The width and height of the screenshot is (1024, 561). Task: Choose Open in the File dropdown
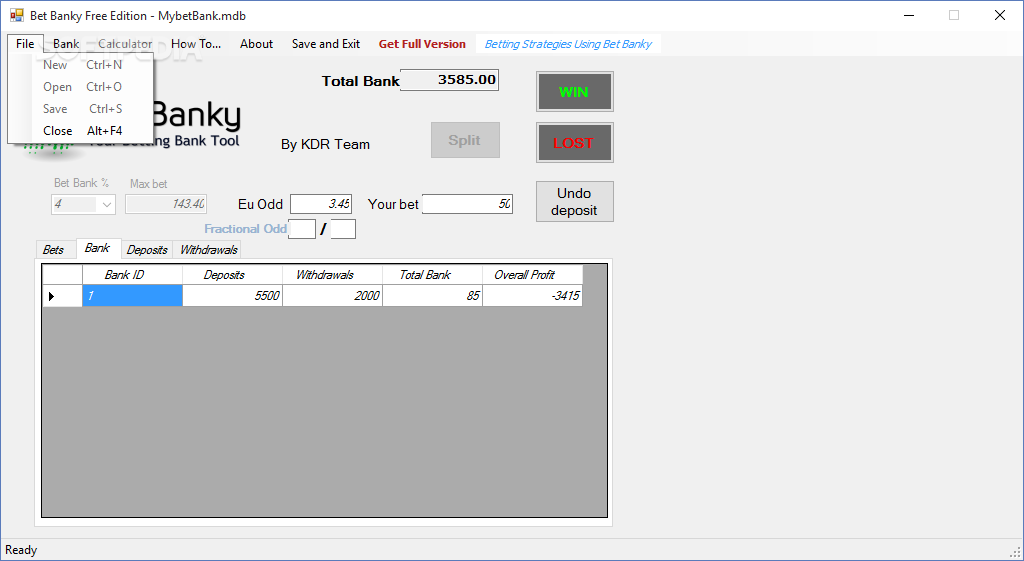82,87
